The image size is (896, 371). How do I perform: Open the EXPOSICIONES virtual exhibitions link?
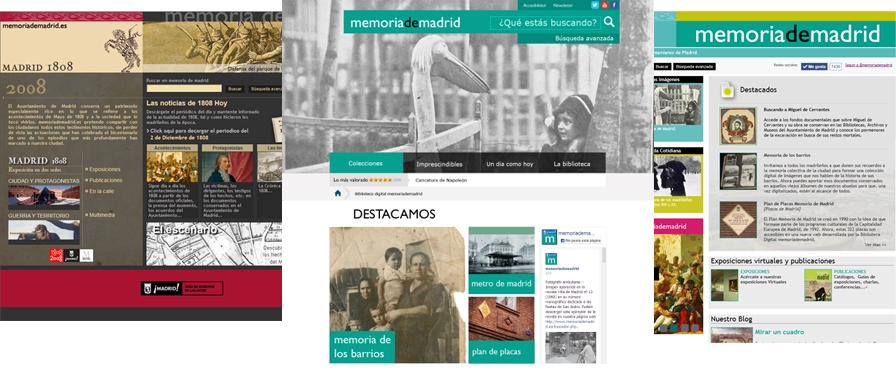tap(755, 272)
